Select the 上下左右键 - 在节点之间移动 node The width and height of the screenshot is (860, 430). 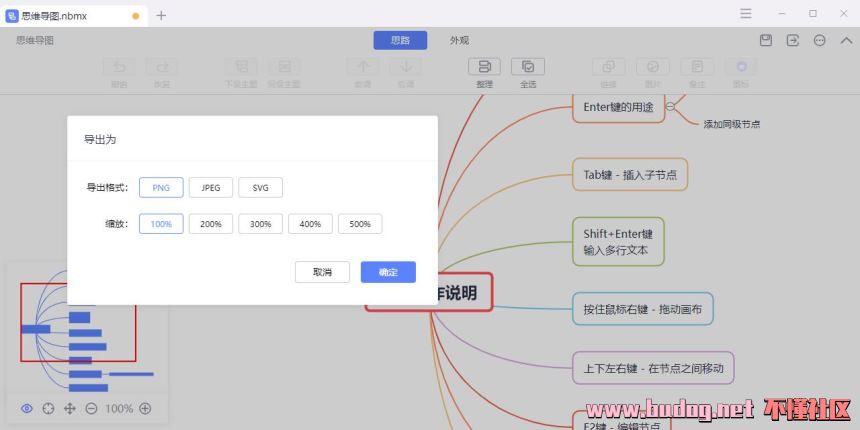pyautogui.click(x=653, y=368)
